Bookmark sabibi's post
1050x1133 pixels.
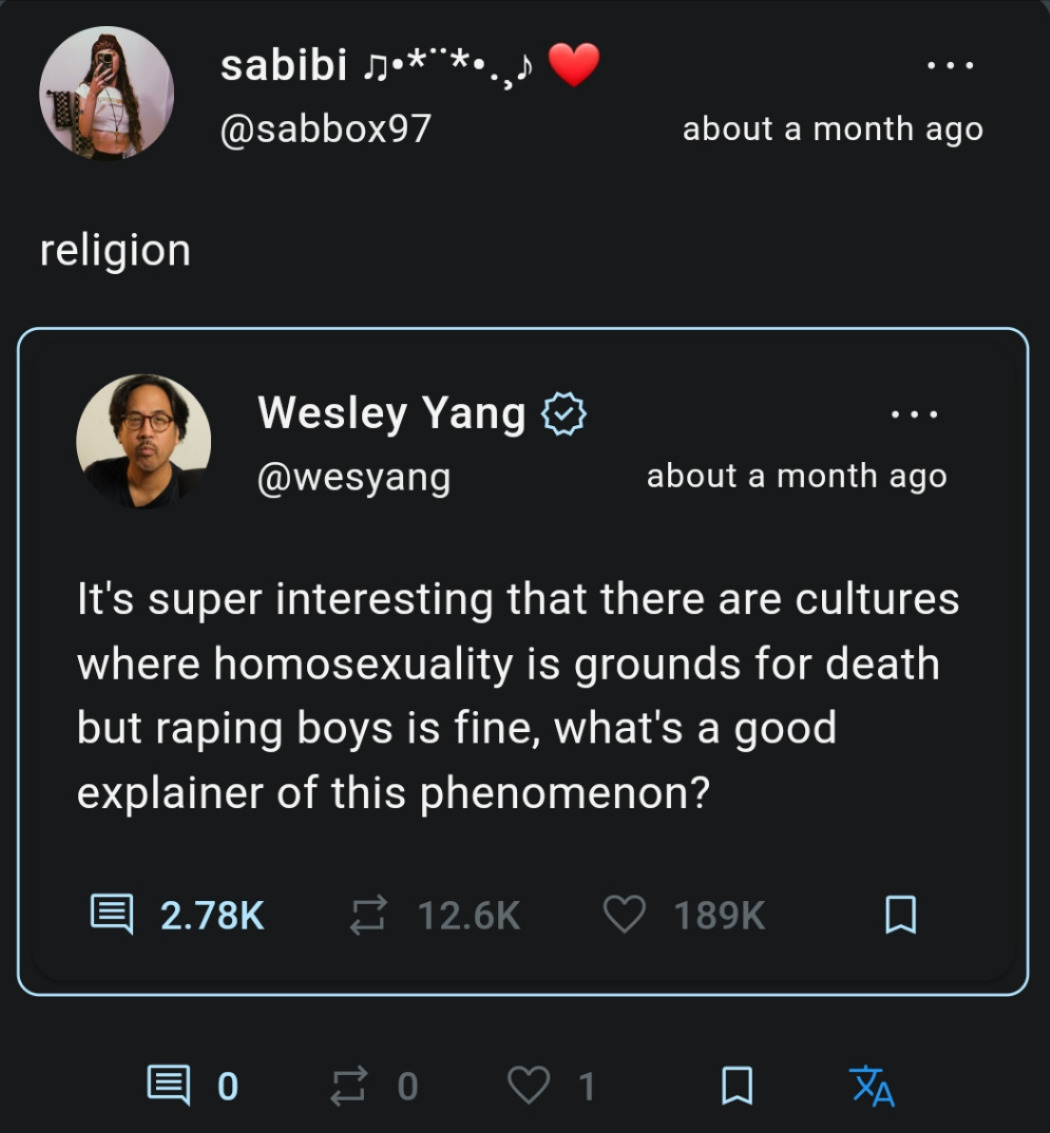coord(736,1085)
